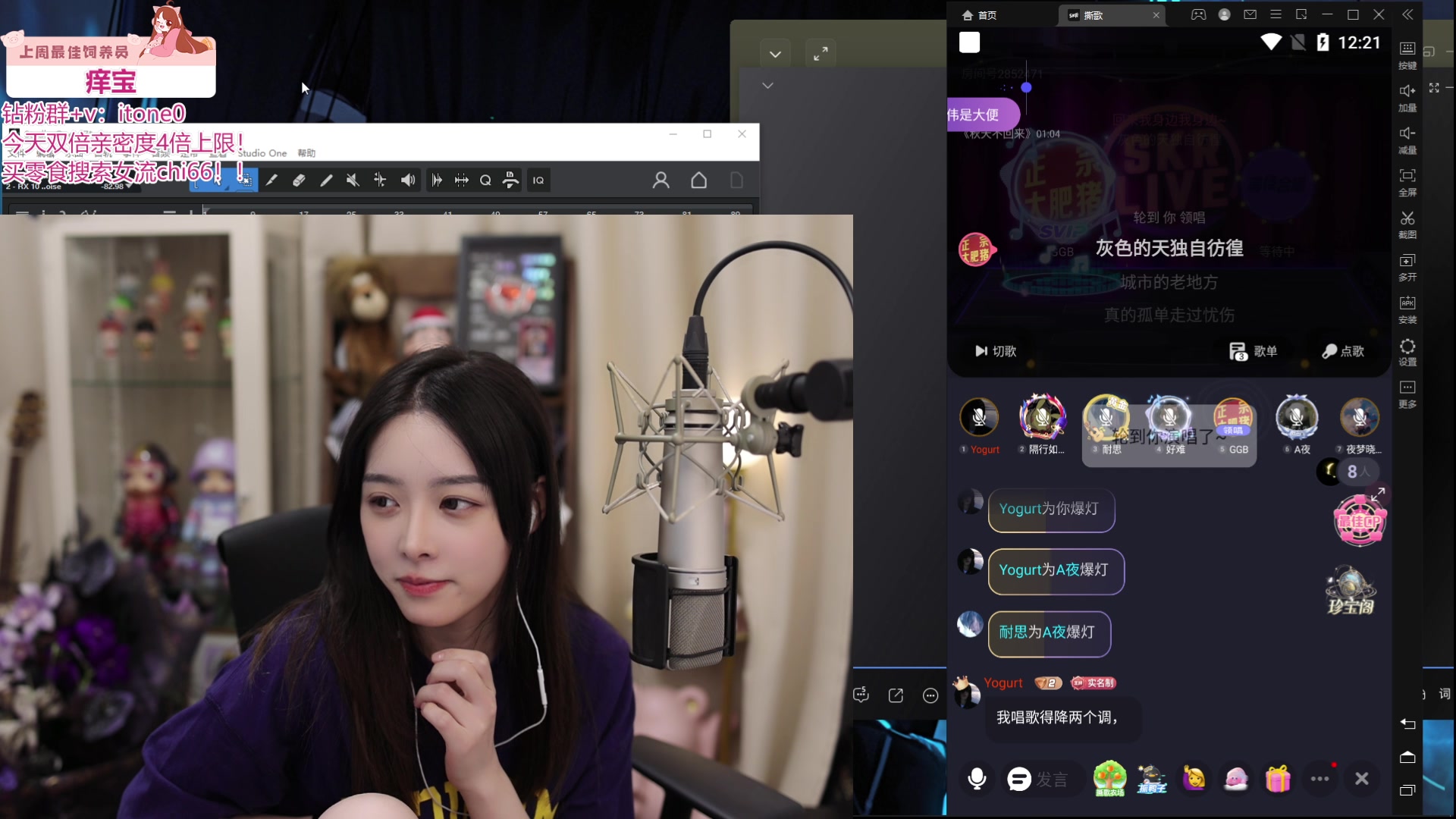Expand the chevron dropdown above video panel
Viewport: 1456px width, 819px height.
(x=775, y=54)
